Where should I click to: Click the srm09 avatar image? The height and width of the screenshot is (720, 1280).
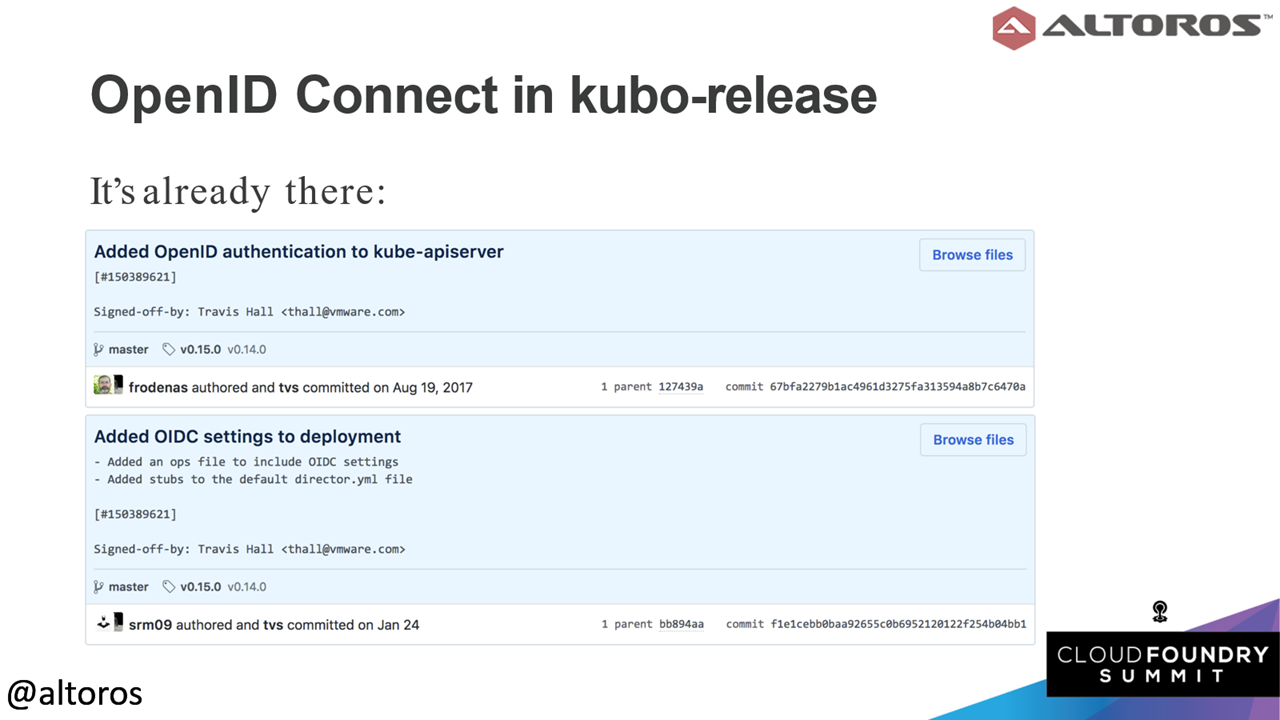tap(103, 622)
